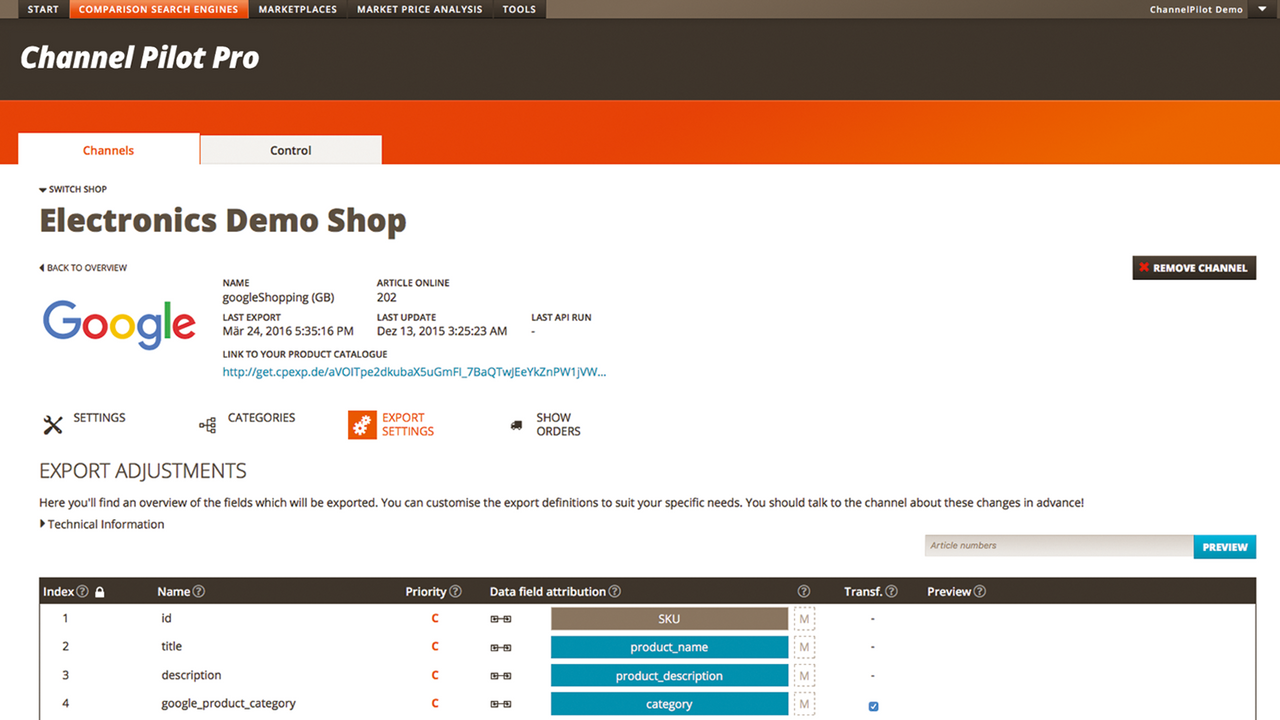The width and height of the screenshot is (1280, 720).
Task: Click the lock icon beside Index
Action: click(100, 592)
